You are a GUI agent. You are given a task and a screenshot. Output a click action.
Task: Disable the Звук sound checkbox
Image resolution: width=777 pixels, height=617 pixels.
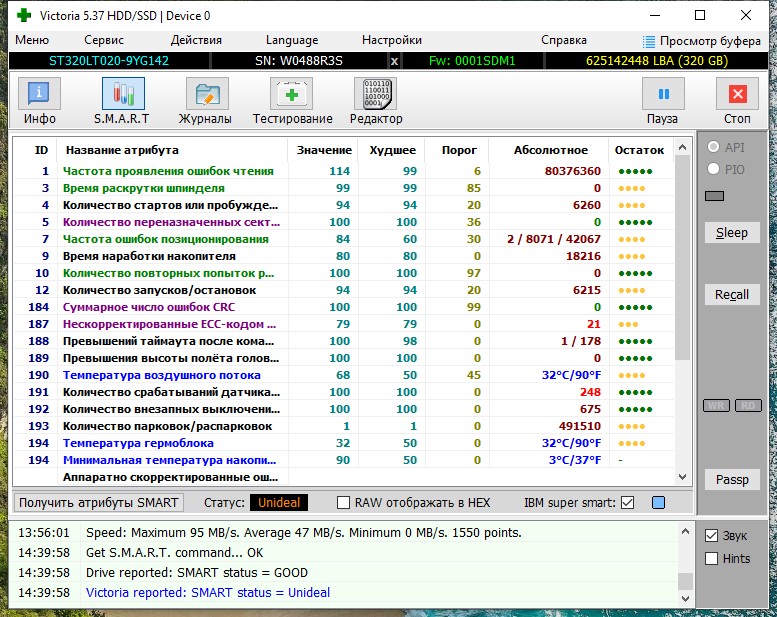click(x=711, y=536)
